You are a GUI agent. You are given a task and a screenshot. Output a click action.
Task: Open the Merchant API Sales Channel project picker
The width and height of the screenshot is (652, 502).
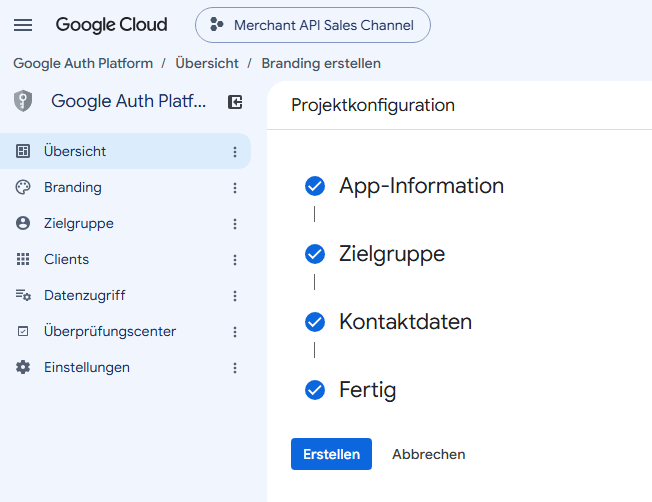(313, 25)
